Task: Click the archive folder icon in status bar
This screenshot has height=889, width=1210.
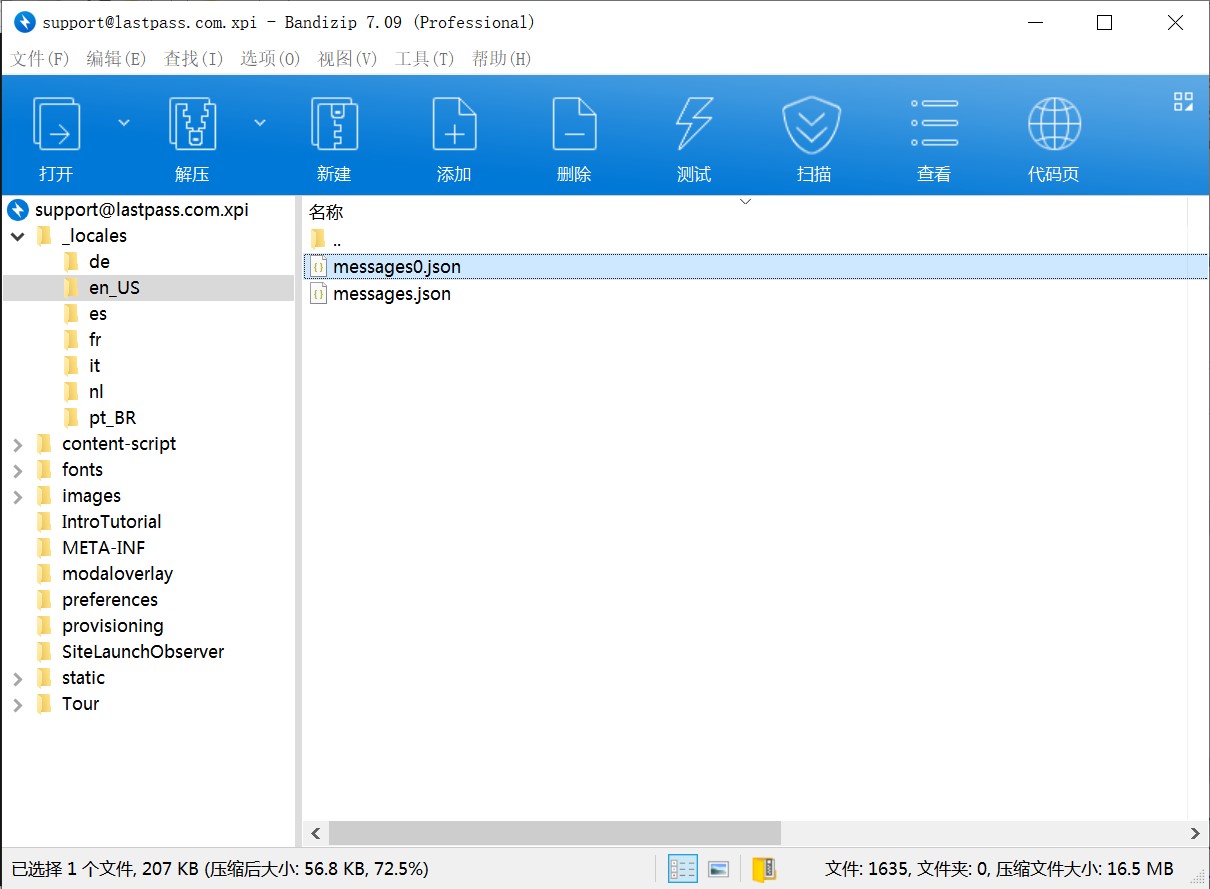Action: point(765,869)
